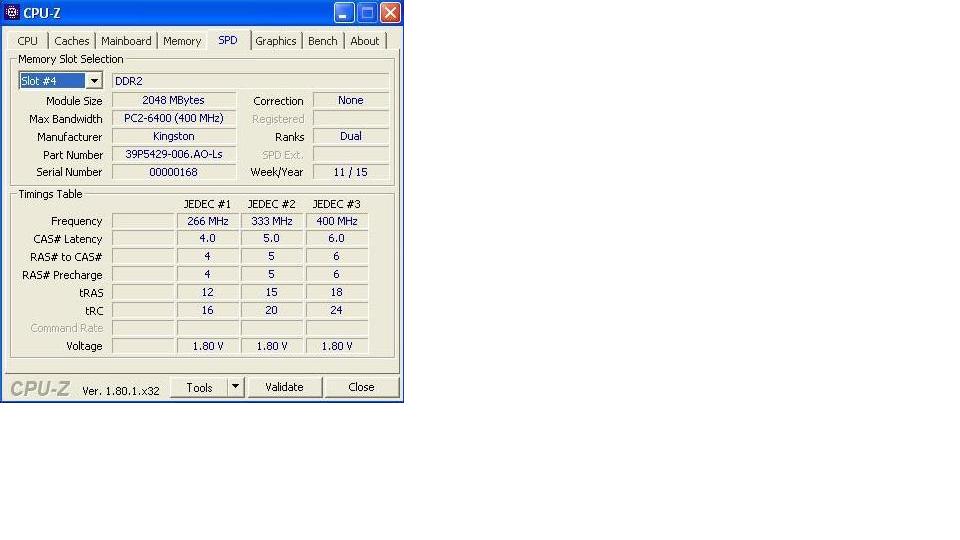Maximize the CPU-Z window
Viewport: 960px width, 540px height.
[367, 13]
